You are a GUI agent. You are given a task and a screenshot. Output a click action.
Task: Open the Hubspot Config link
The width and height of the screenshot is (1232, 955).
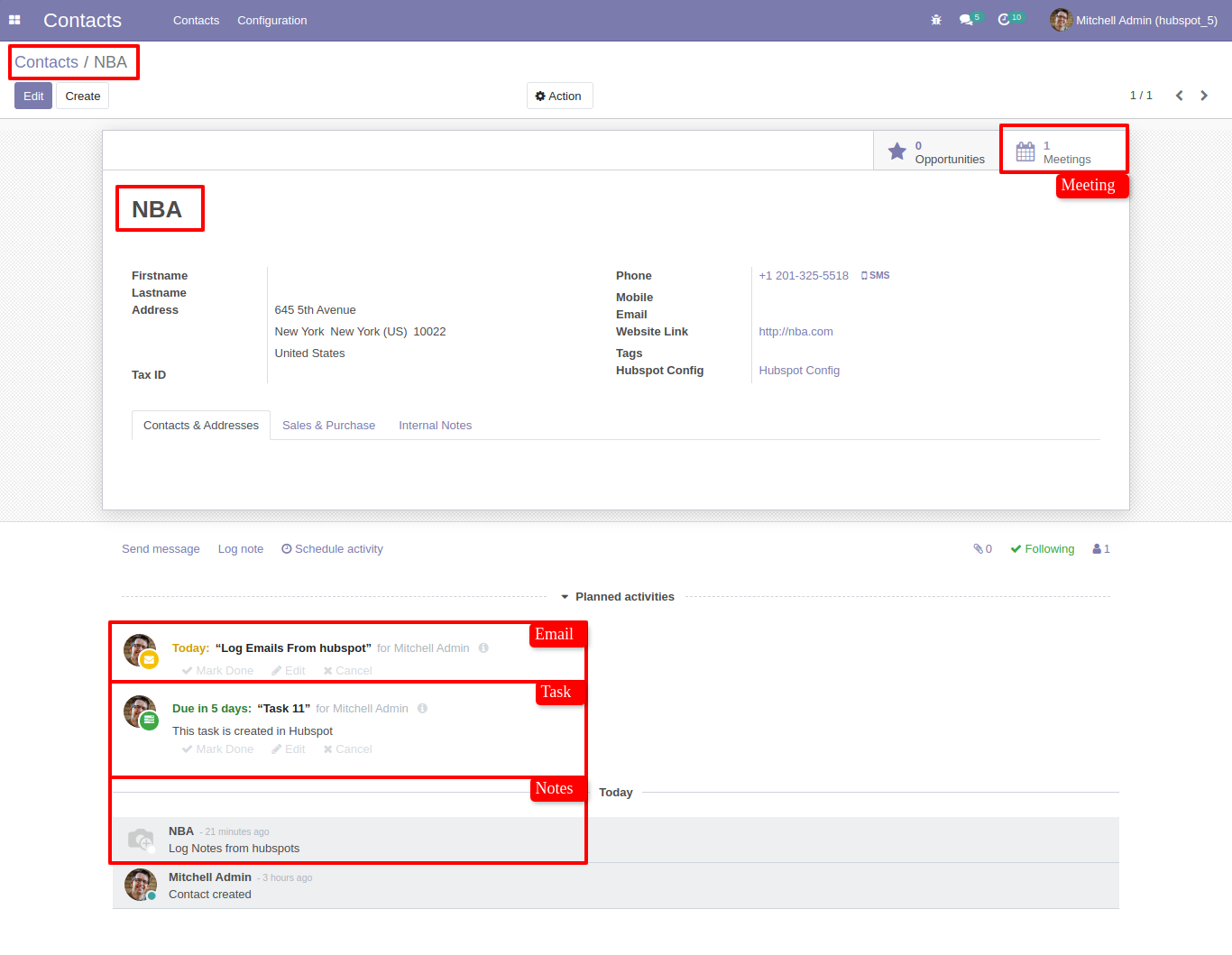coord(799,371)
